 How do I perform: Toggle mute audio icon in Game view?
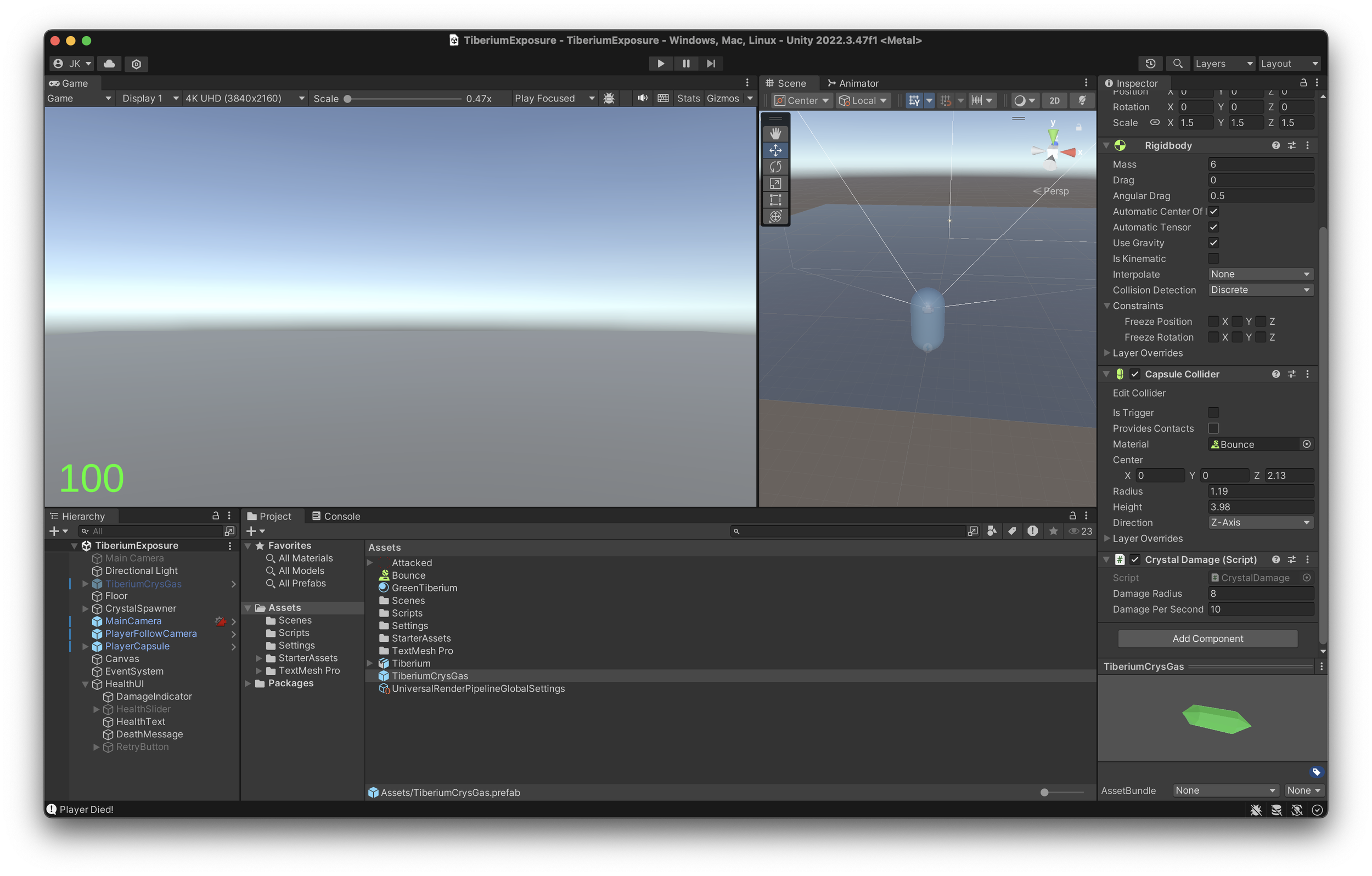click(642, 98)
